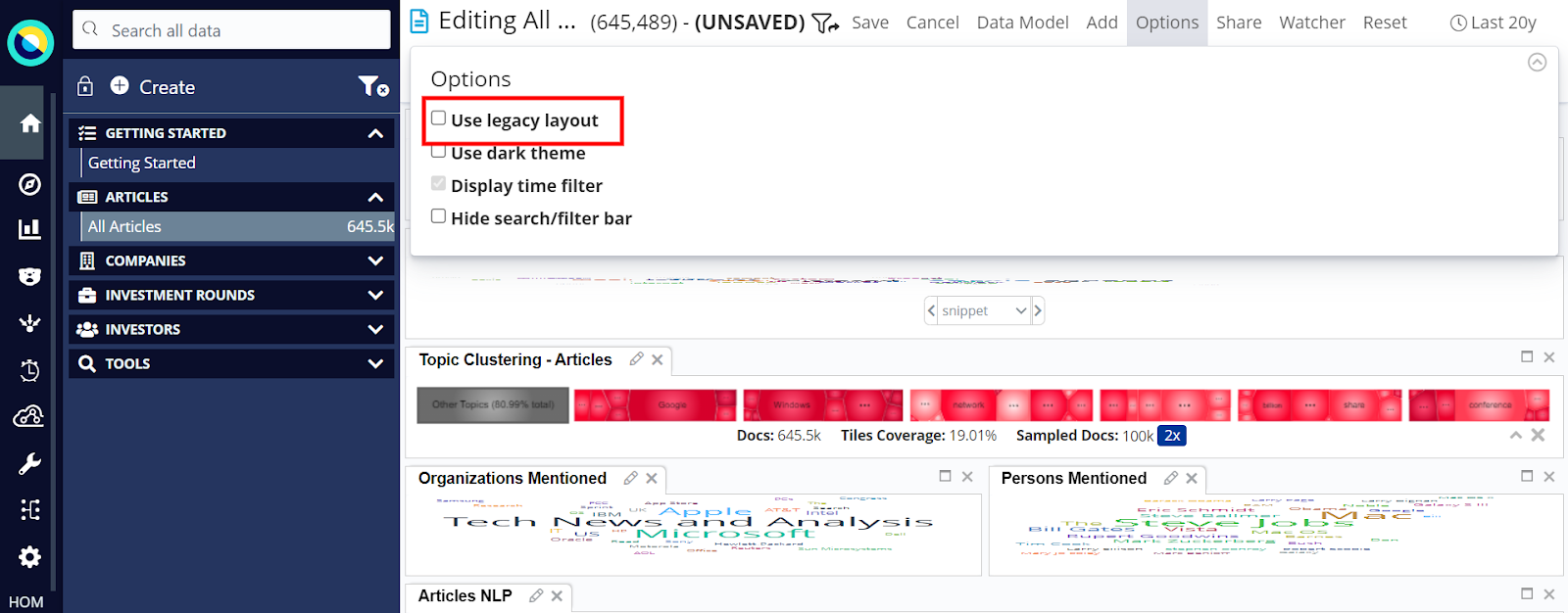Viewport: 1568px width, 613px height.
Task: Click the Siren logo icon
Action: 30,43
